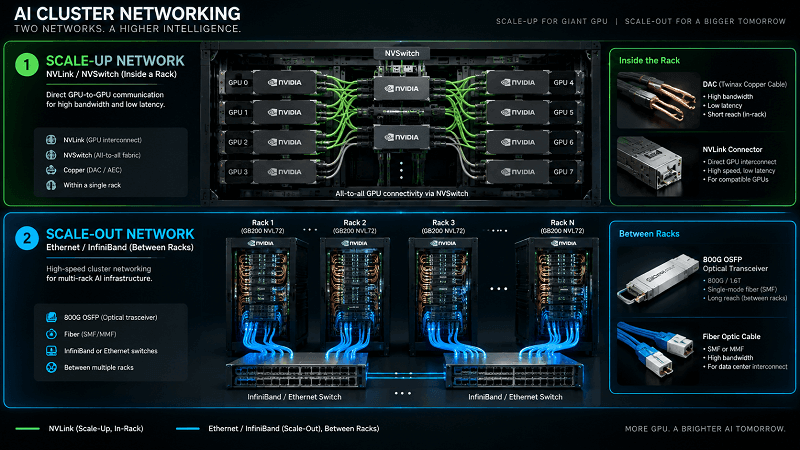Click 'NVLink / NVSwitch (Inside a Rack)' subheading
The image size is (800, 450).
tap(111, 74)
